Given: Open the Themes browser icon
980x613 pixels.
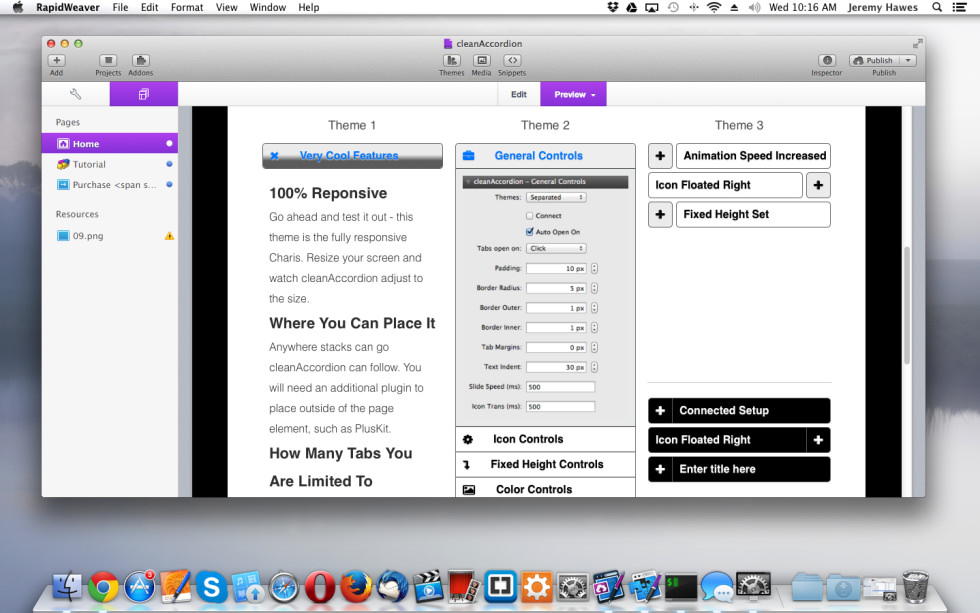Looking at the screenshot, I should tap(451, 61).
